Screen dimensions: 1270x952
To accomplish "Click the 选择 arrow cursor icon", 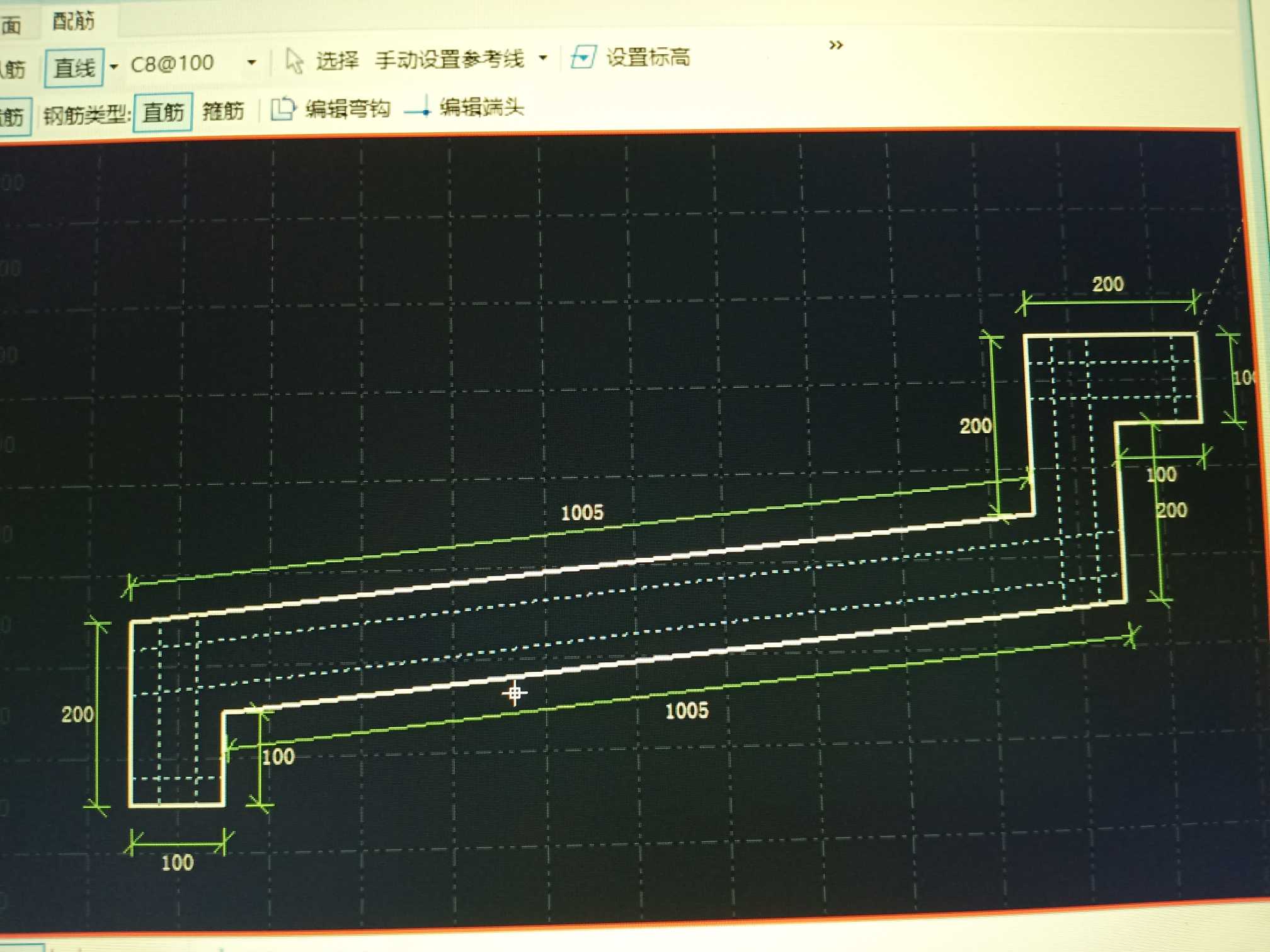I will [294, 61].
